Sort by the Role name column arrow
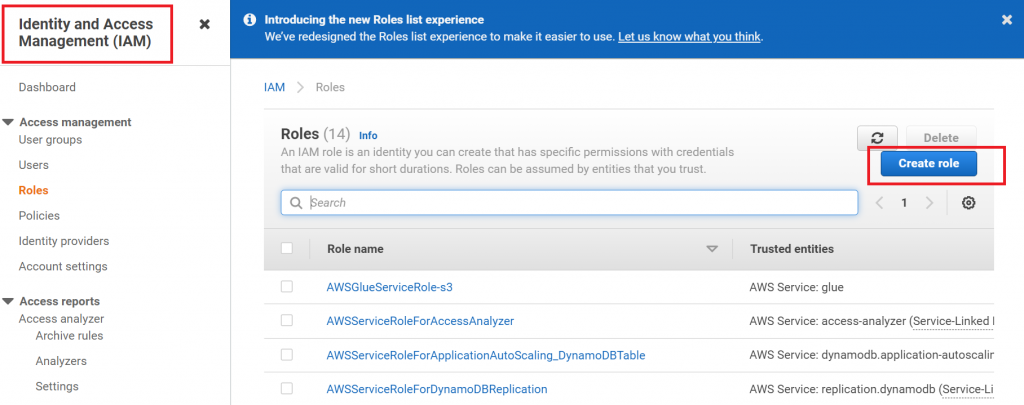The height and width of the screenshot is (405, 1024). pos(712,249)
